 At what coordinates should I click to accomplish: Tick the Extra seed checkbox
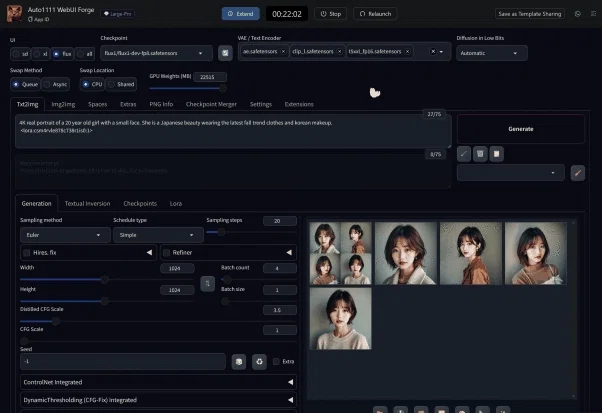tap(276, 362)
